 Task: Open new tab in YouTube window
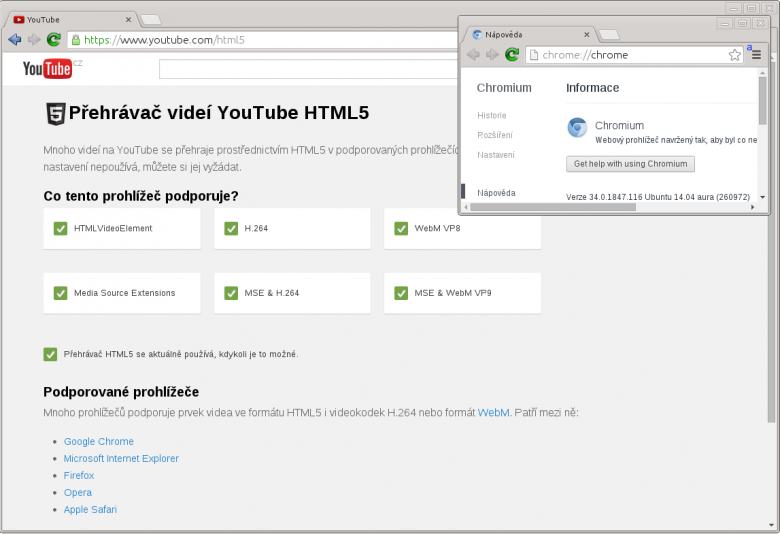click(x=151, y=20)
